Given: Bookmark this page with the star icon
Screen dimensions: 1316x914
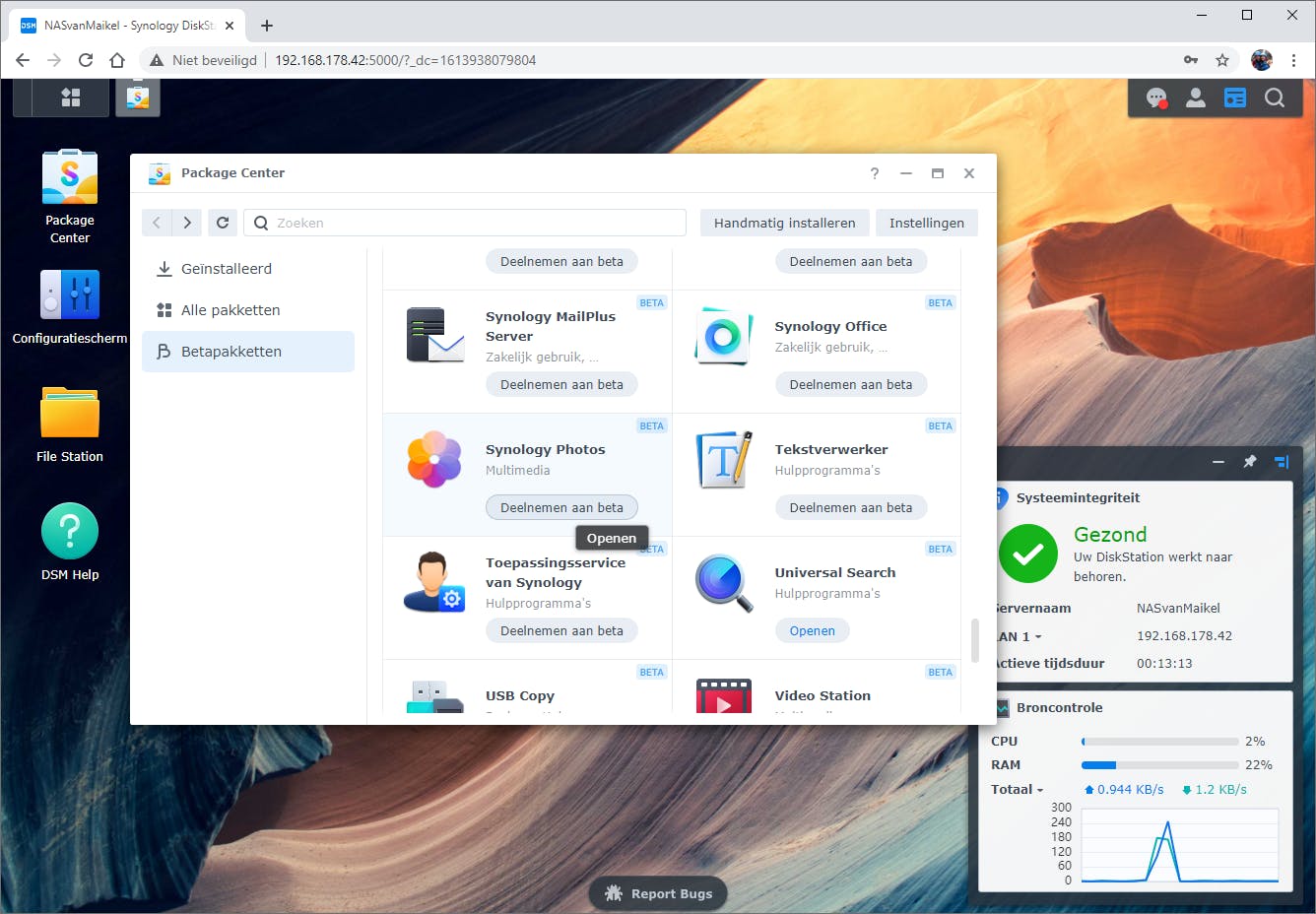Looking at the screenshot, I should pyautogui.click(x=1222, y=60).
